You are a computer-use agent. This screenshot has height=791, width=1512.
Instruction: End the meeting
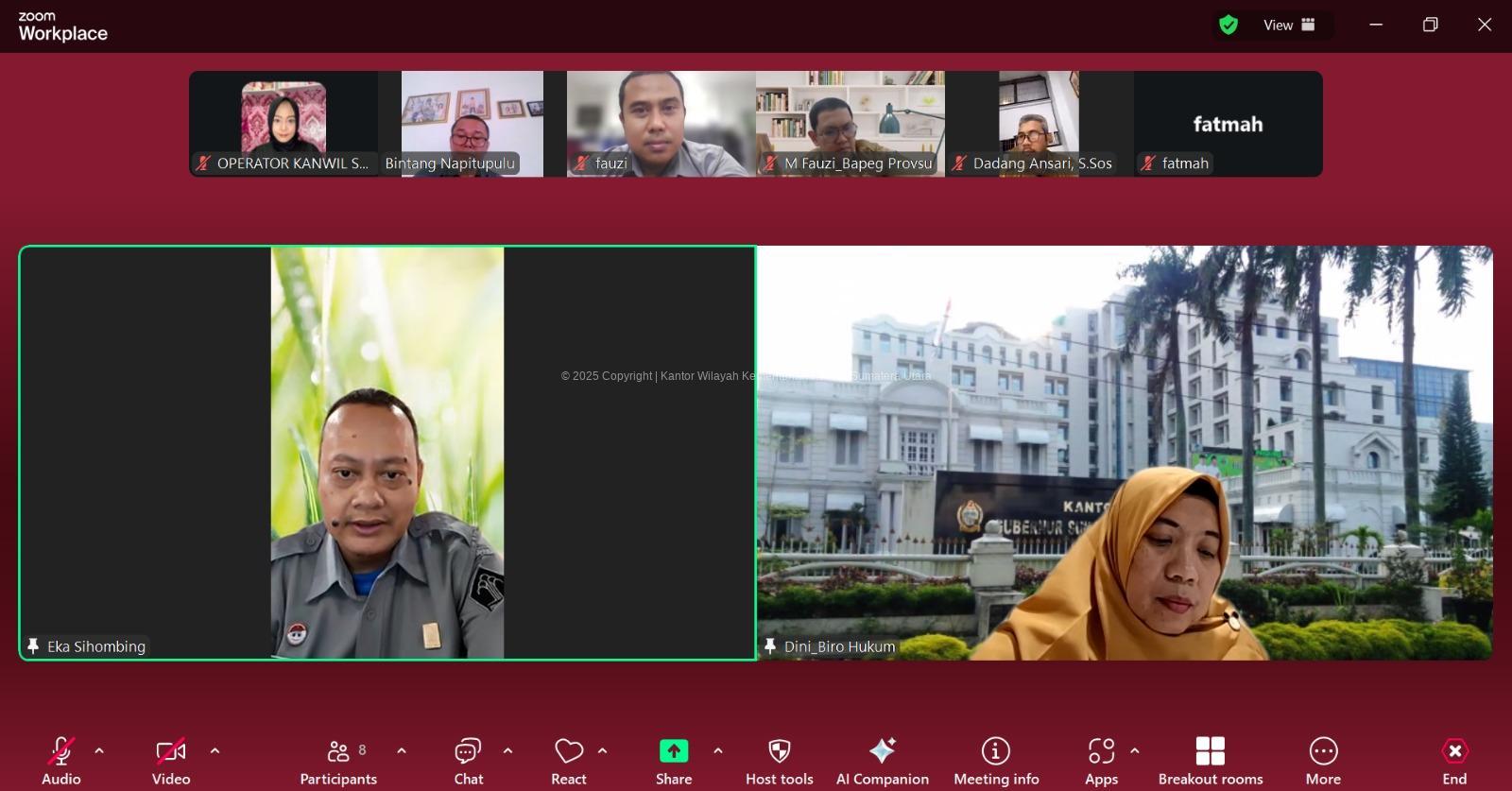pos(1454,761)
